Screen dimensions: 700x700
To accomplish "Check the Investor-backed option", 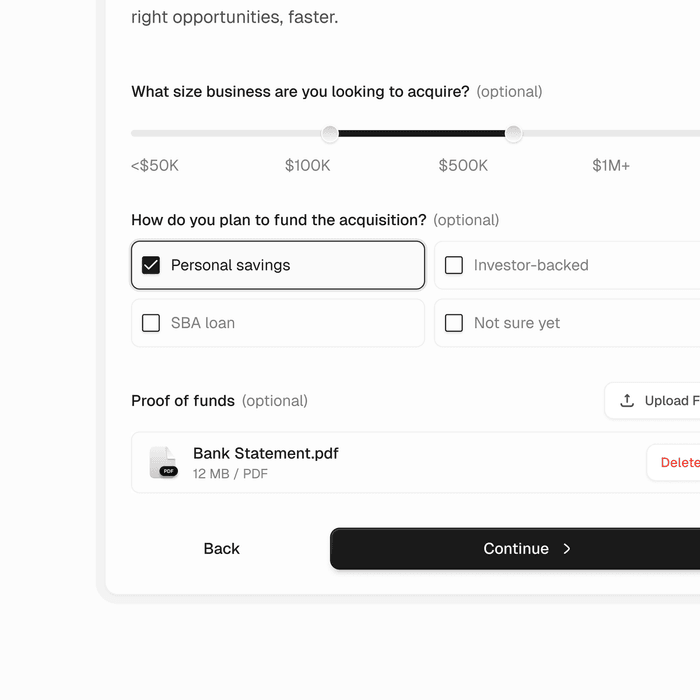I will (454, 265).
